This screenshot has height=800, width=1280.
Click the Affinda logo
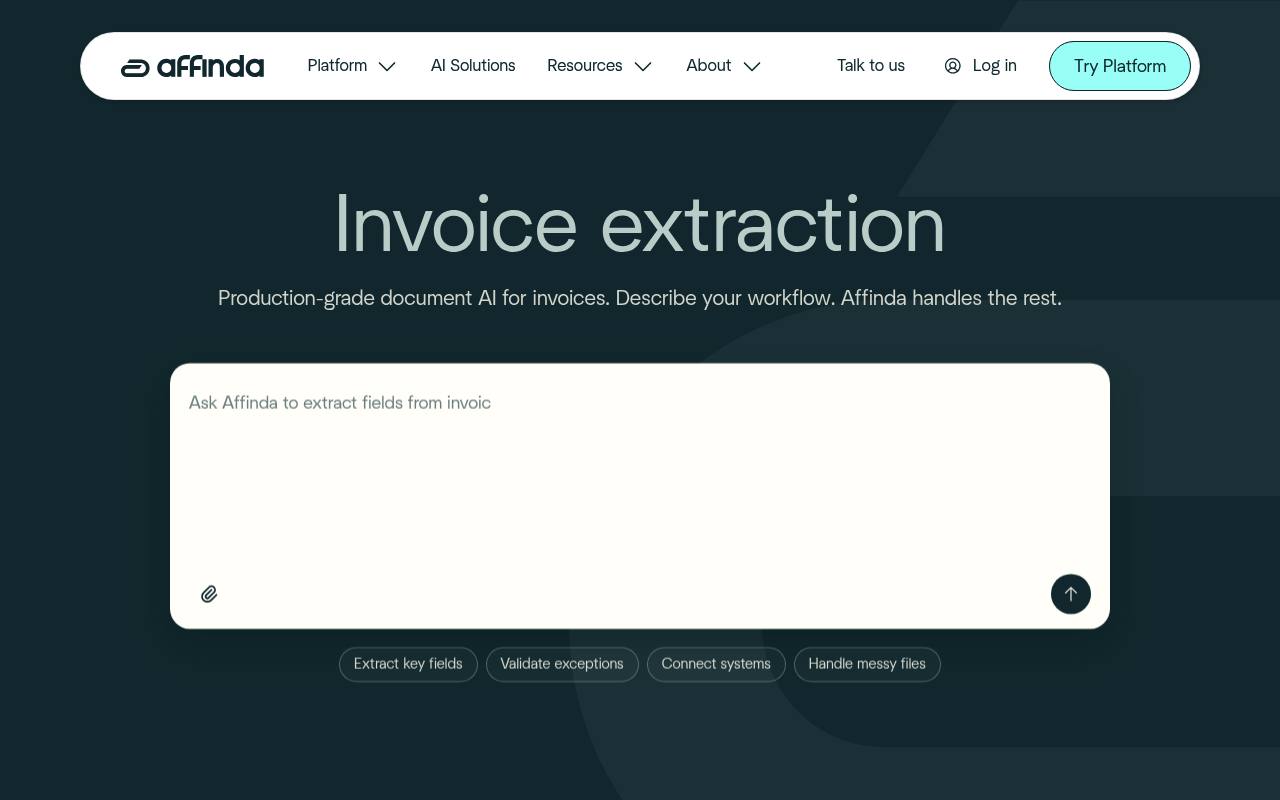click(192, 66)
